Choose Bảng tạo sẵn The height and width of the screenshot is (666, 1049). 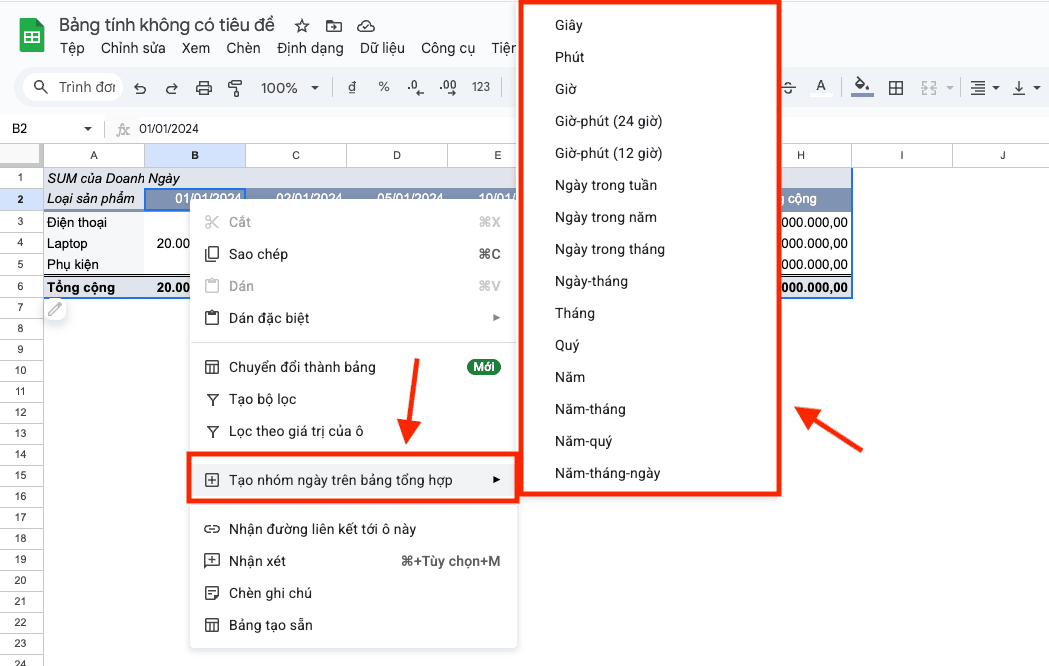click(x=353, y=625)
